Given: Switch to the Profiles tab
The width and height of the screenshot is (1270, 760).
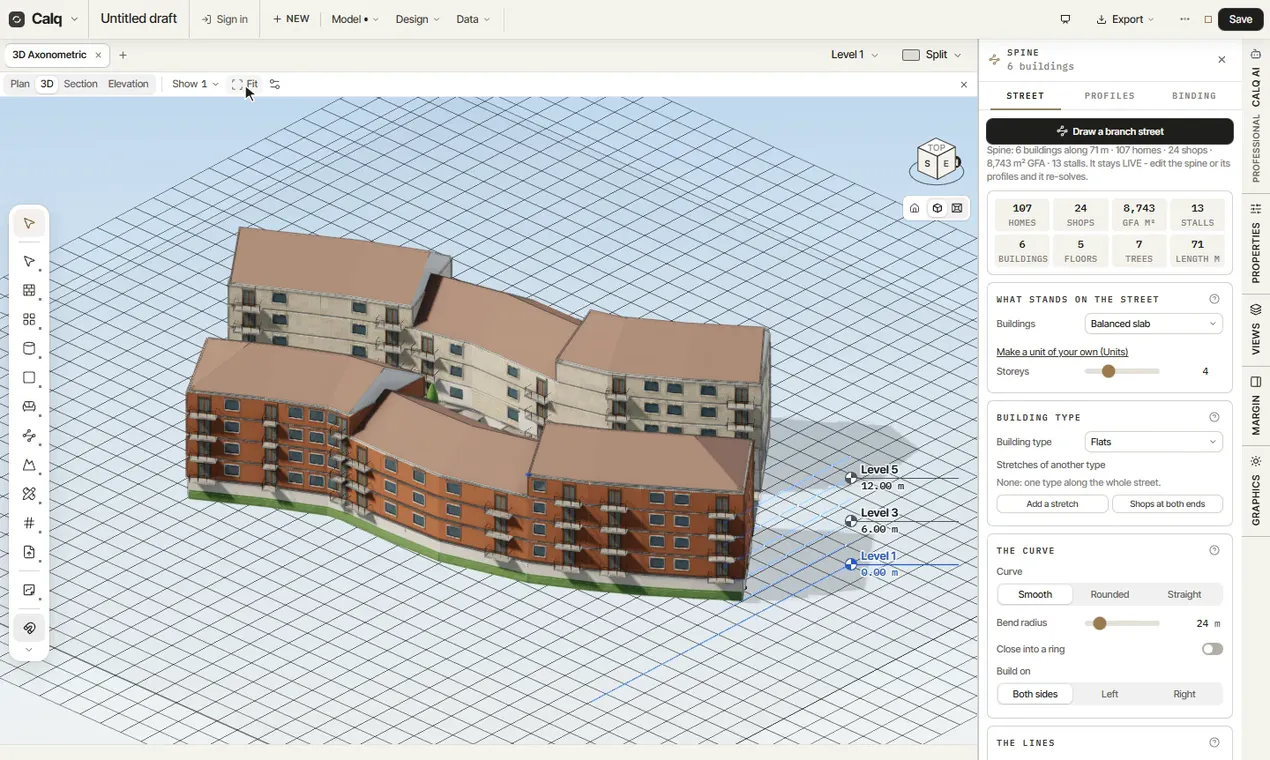Looking at the screenshot, I should [1110, 96].
